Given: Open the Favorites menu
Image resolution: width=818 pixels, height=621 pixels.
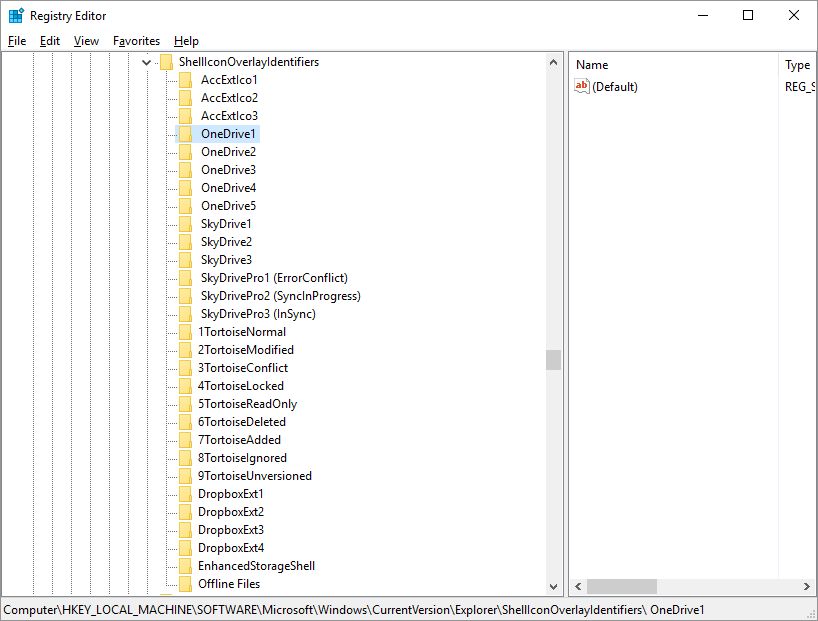Looking at the screenshot, I should pos(137,41).
